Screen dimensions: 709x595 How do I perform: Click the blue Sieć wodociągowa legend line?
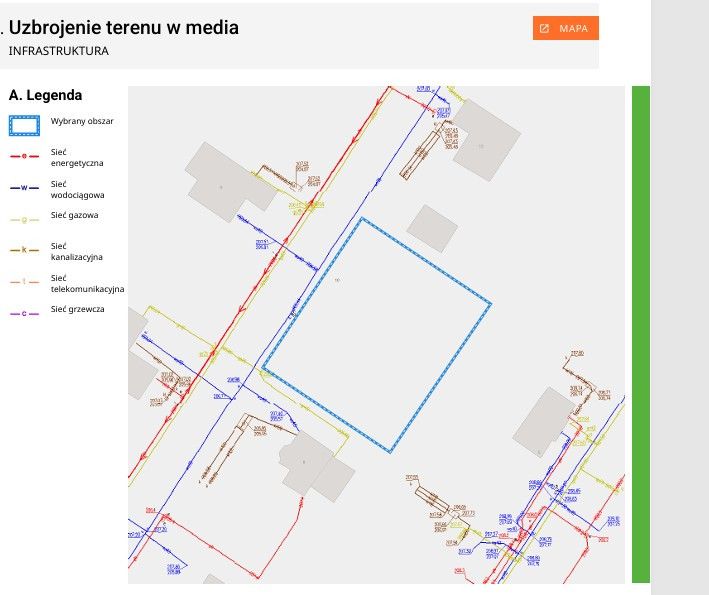click(x=24, y=188)
